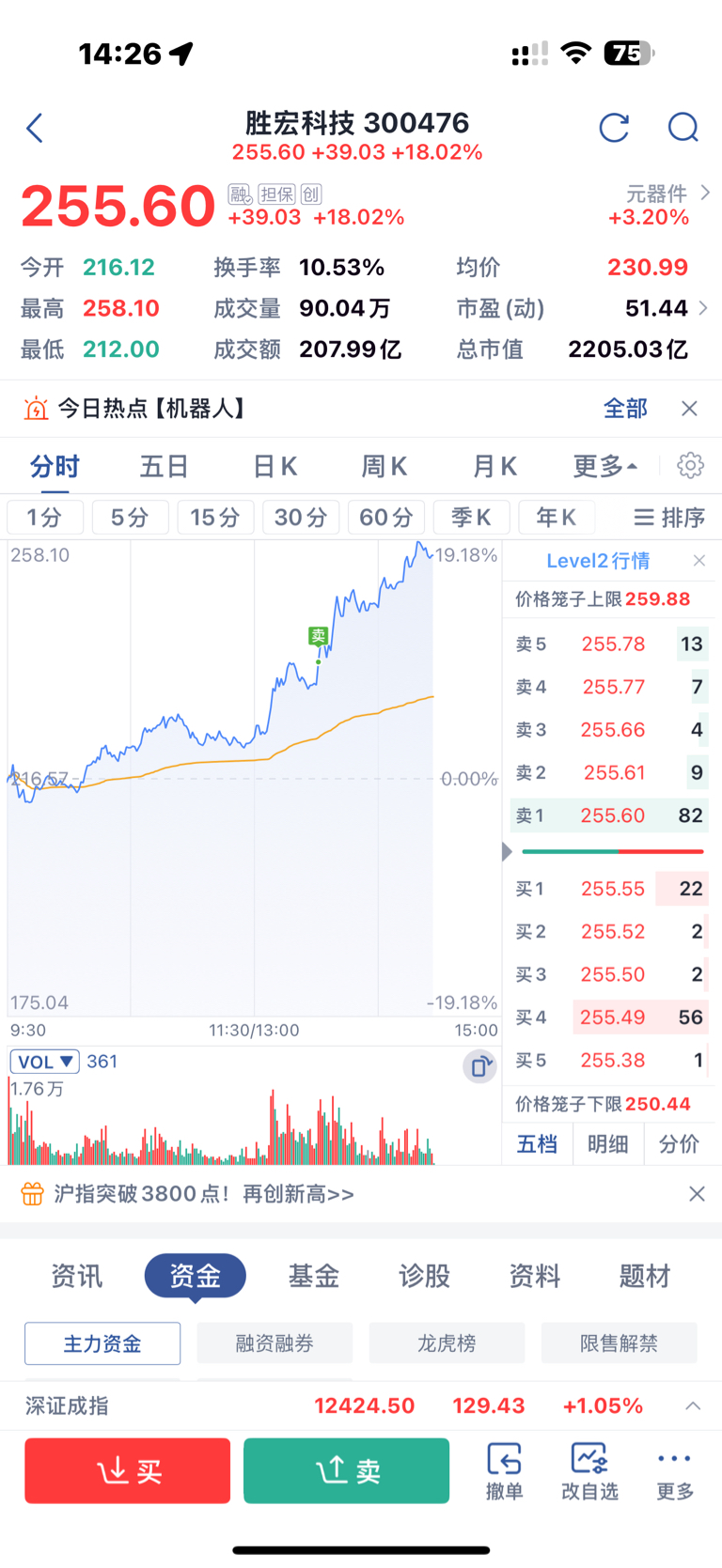Image resolution: width=722 pixels, height=1568 pixels.
Task: Tap the back arrow icon
Action: (x=35, y=128)
